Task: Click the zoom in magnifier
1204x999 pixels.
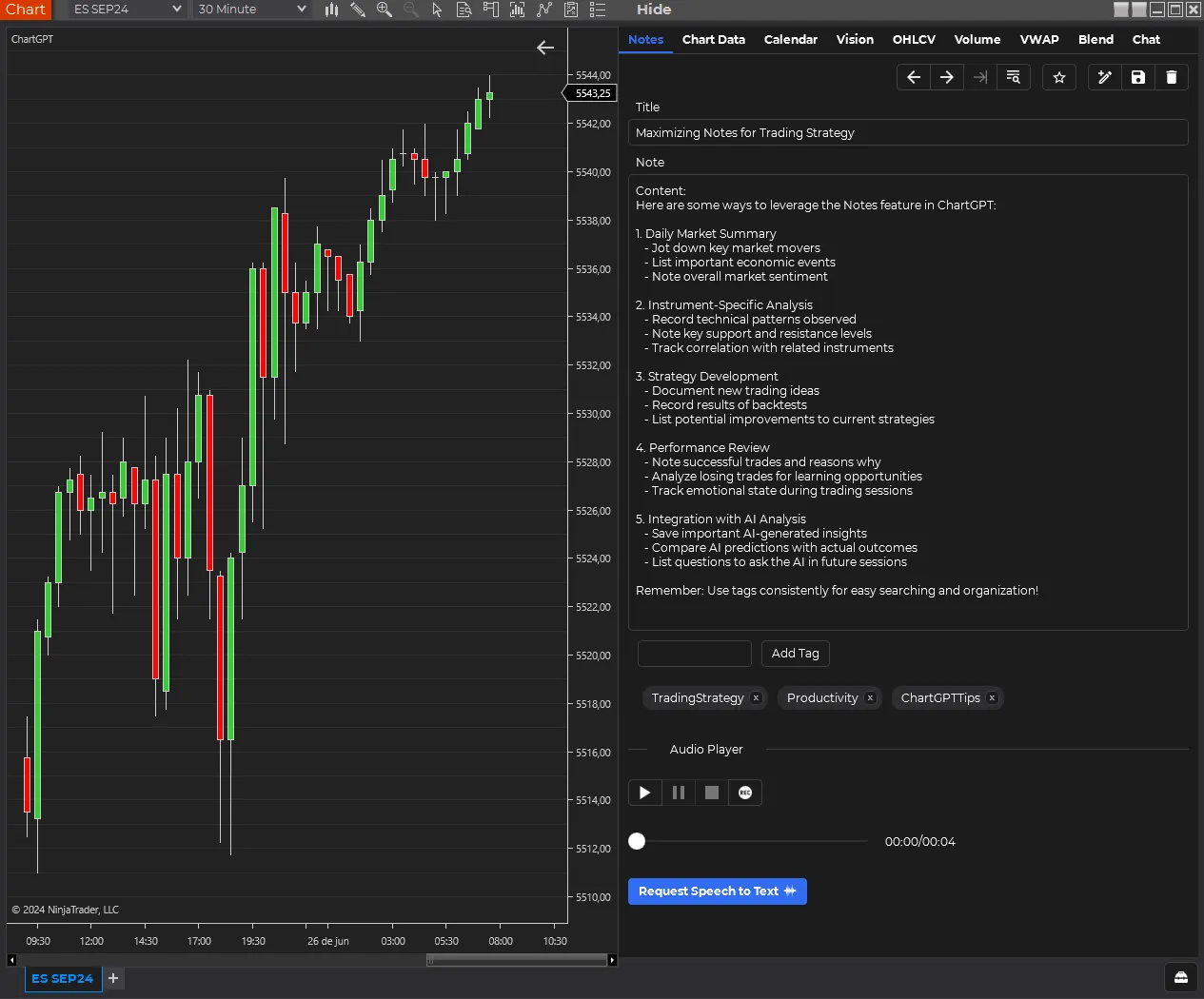Action: click(x=385, y=10)
